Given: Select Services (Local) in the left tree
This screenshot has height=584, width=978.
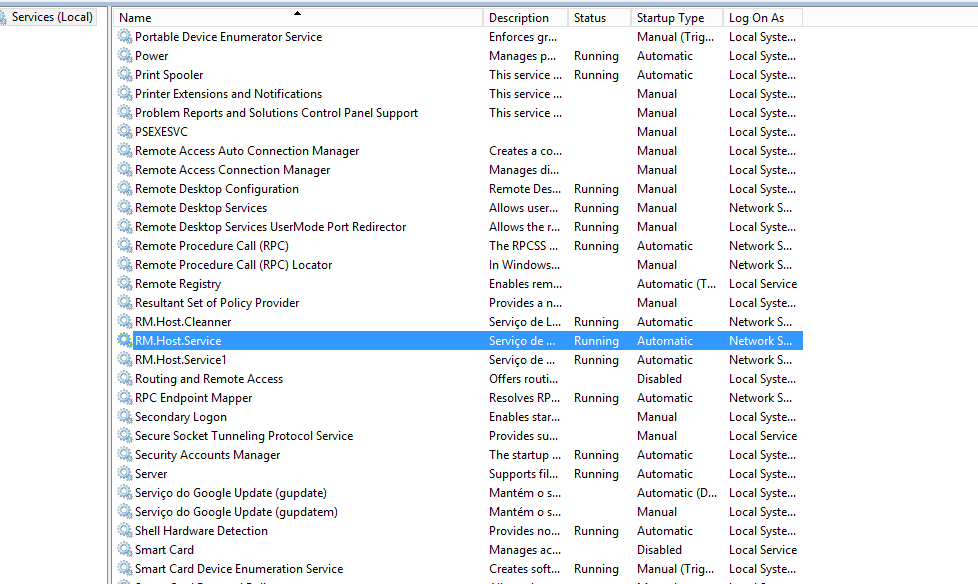Looking at the screenshot, I should 52,17.
